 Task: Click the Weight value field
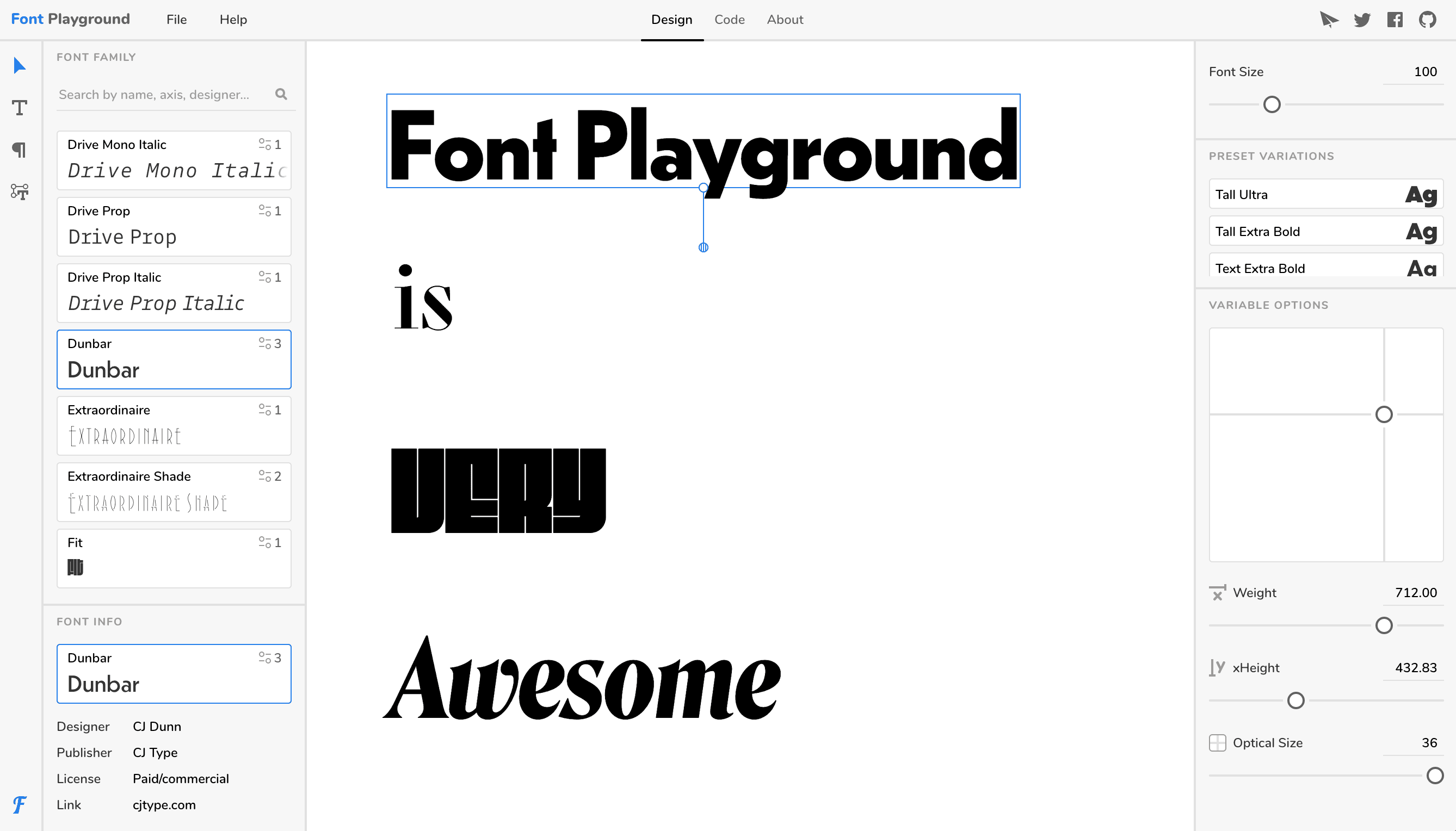[x=1413, y=593]
